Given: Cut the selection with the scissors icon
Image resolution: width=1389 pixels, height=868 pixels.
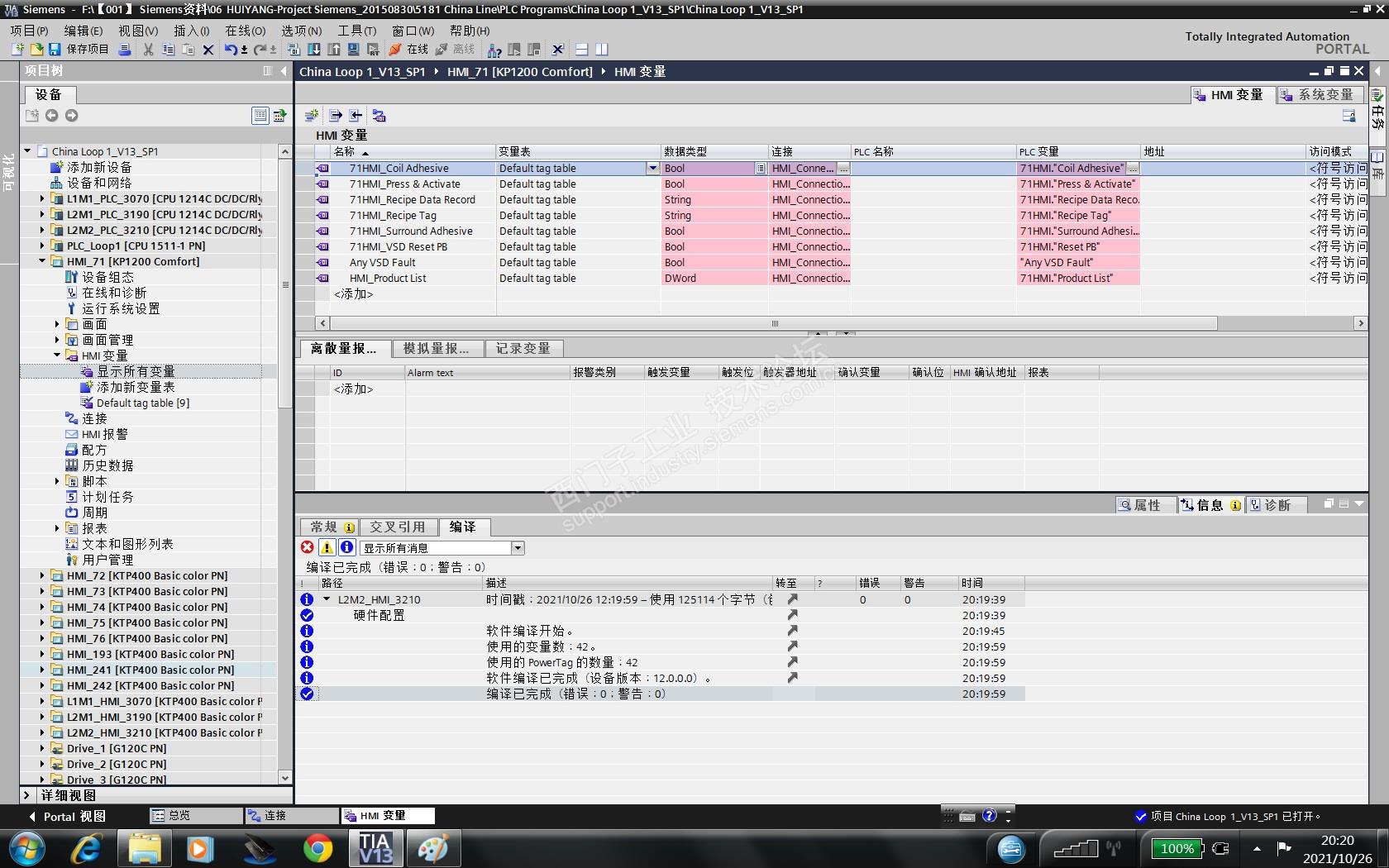Looking at the screenshot, I should [148, 50].
